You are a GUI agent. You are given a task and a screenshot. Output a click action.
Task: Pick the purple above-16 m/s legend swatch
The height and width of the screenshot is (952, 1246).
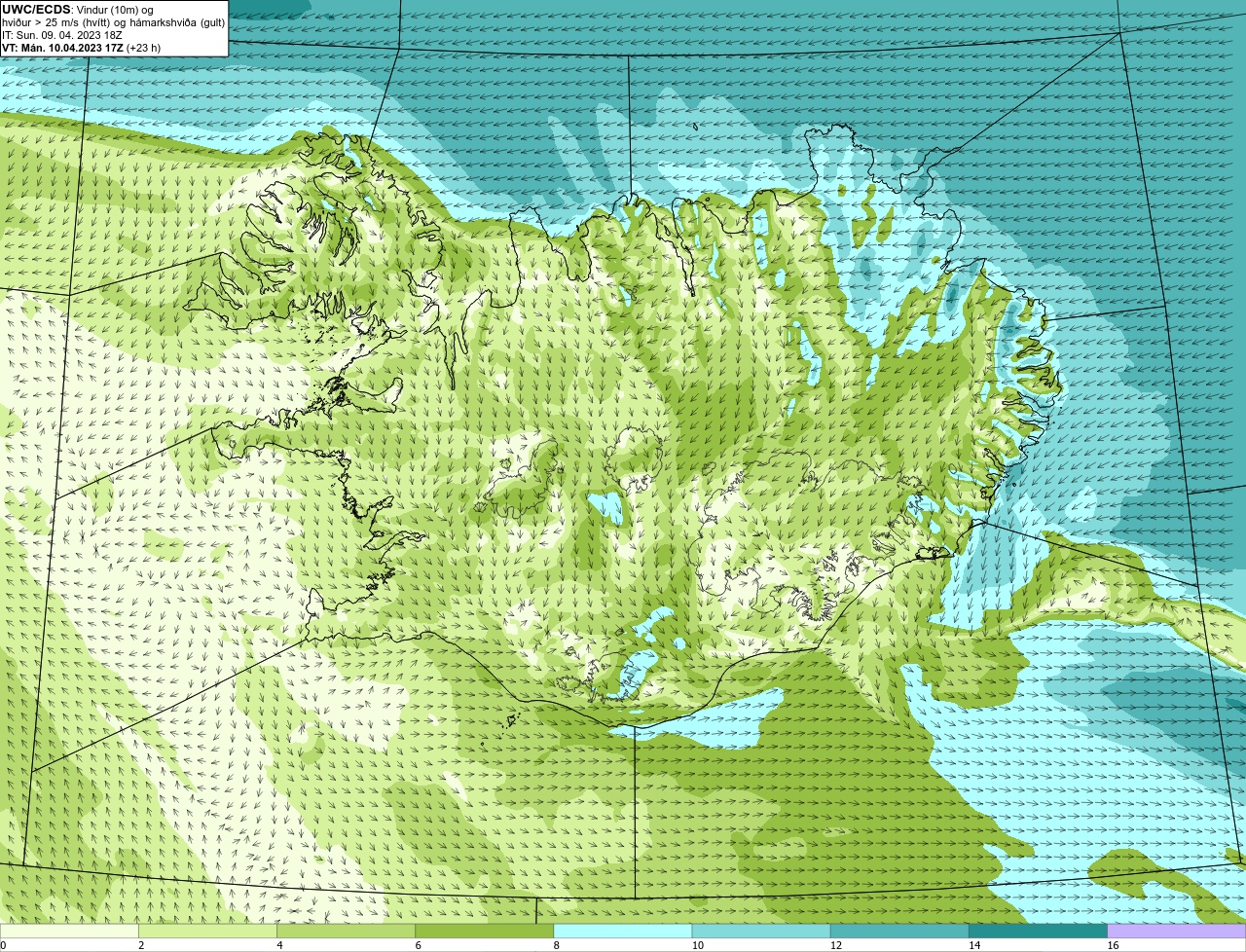click(1177, 931)
